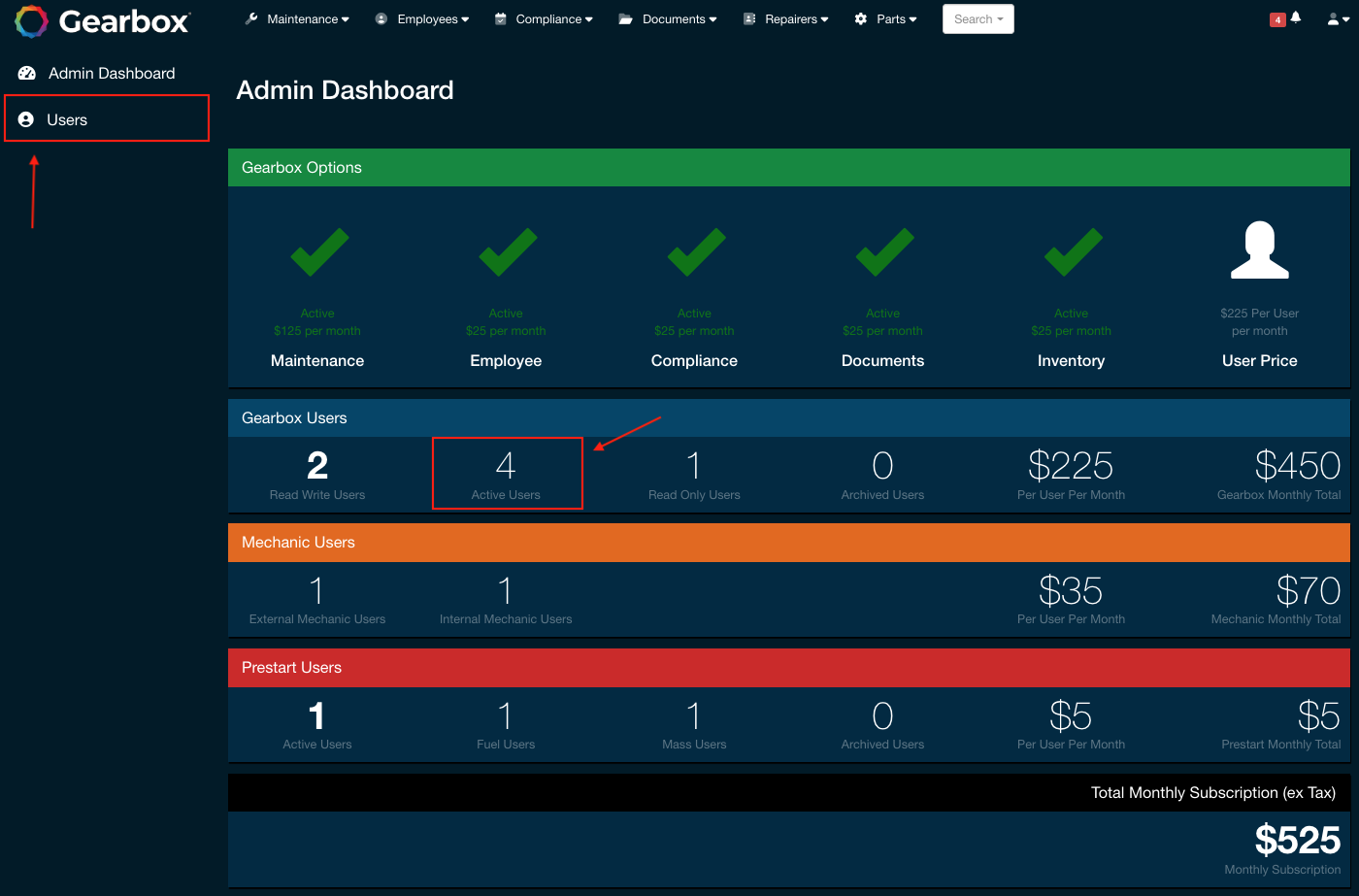Click the red notification count badge
Image resolution: width=1359 pixels, height=896 pixels.
(x=1277, y=19)
